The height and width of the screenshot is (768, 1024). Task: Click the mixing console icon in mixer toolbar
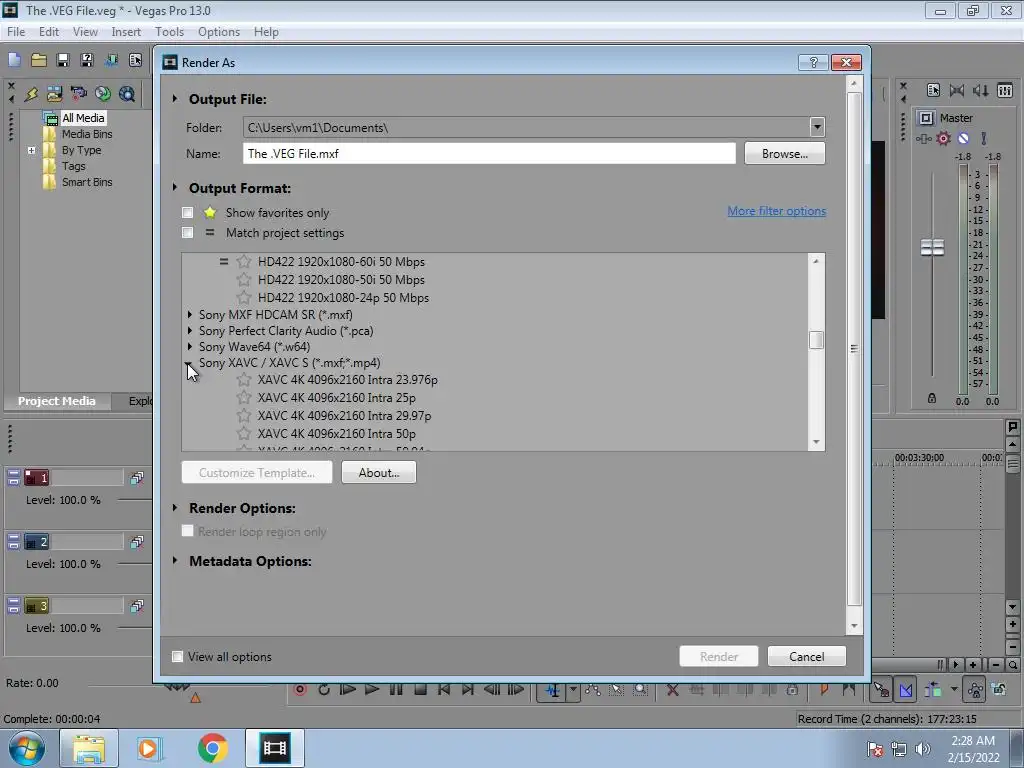[1005, 90]
